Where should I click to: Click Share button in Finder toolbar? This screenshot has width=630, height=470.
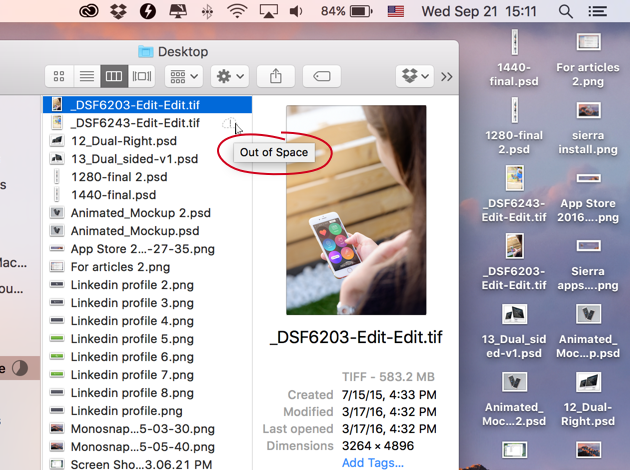(276, 76)
